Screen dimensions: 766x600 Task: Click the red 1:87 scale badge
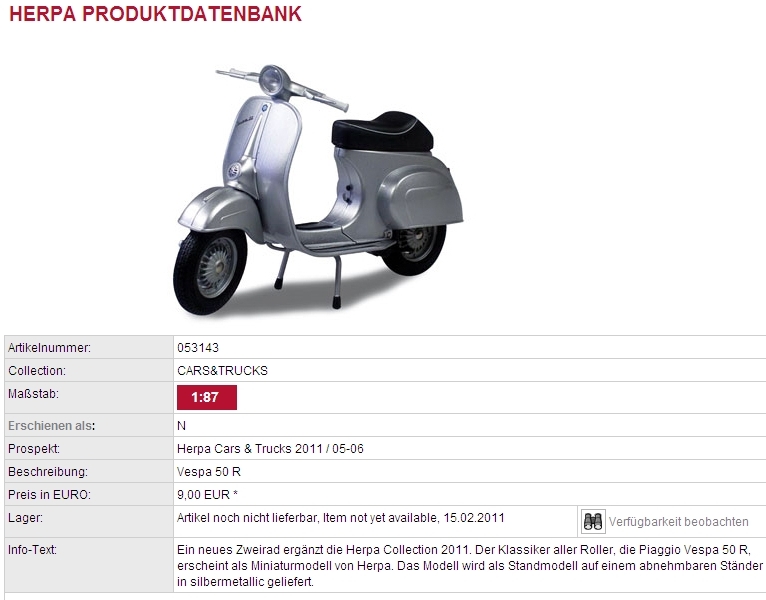coord(207,397)
